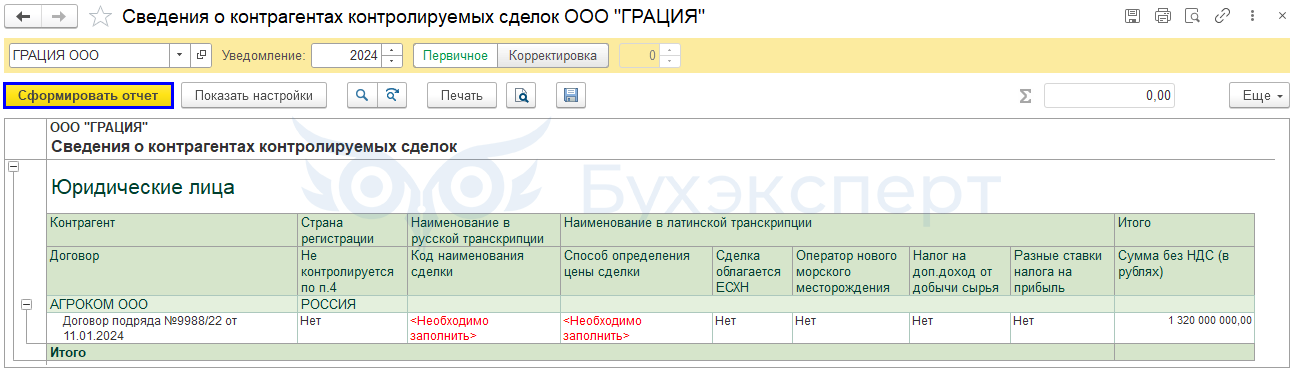This screenshot has height=371, width=1293.
Task: Click the Печать button
Action: [462, 95]
